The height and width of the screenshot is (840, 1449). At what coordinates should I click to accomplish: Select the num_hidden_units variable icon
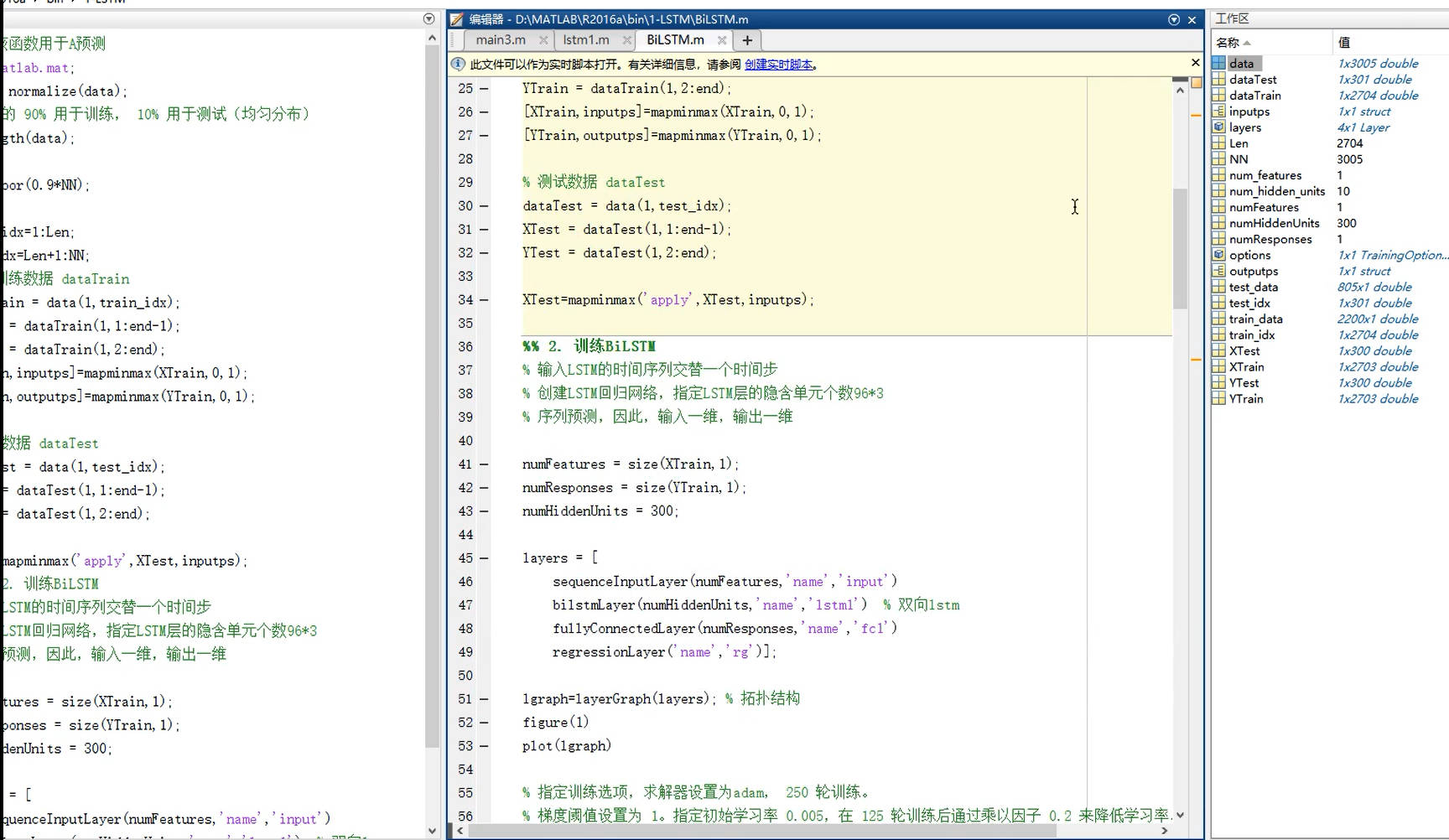(x=1218, y=190)
